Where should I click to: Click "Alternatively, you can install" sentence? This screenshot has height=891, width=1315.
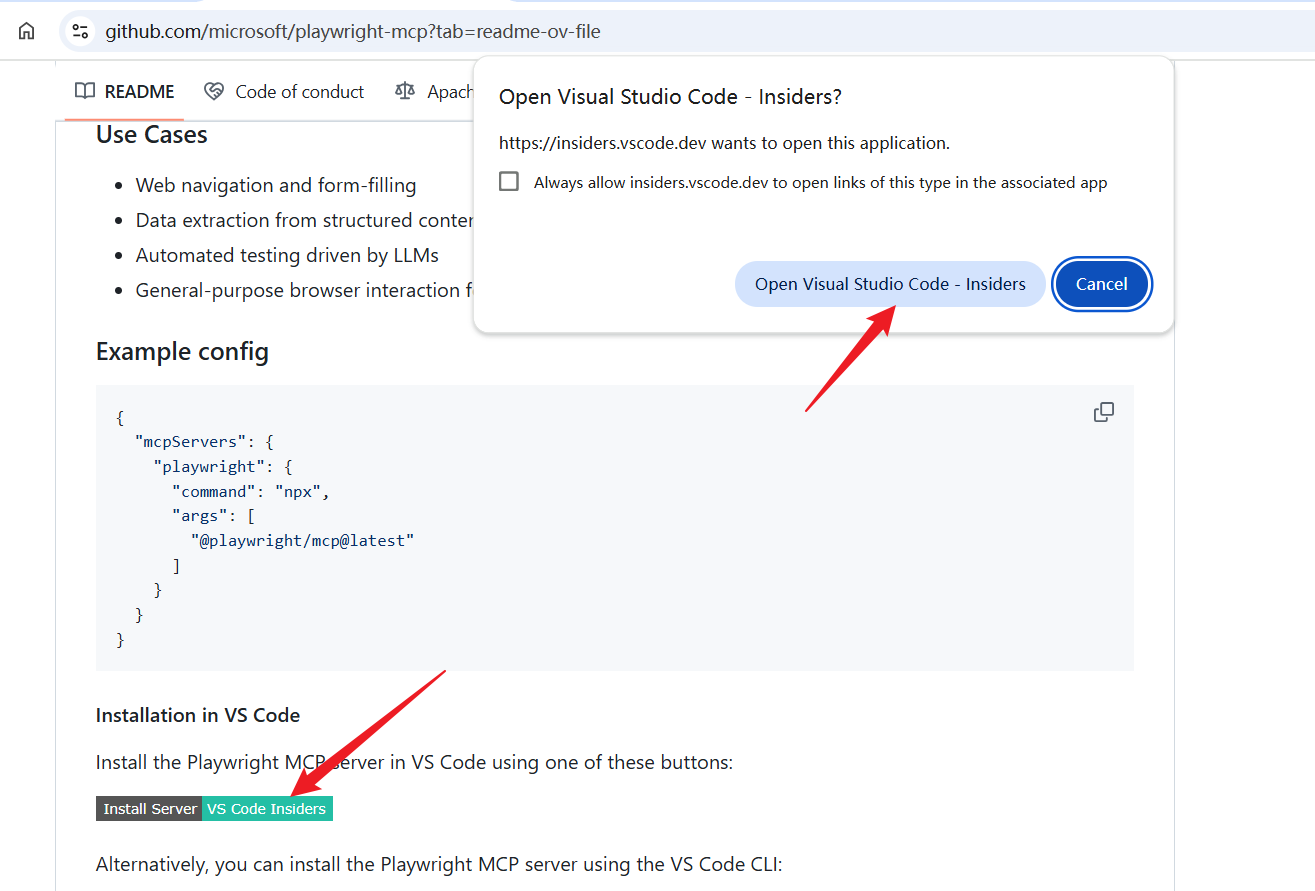pyautogui.click(x=439, y=864)
